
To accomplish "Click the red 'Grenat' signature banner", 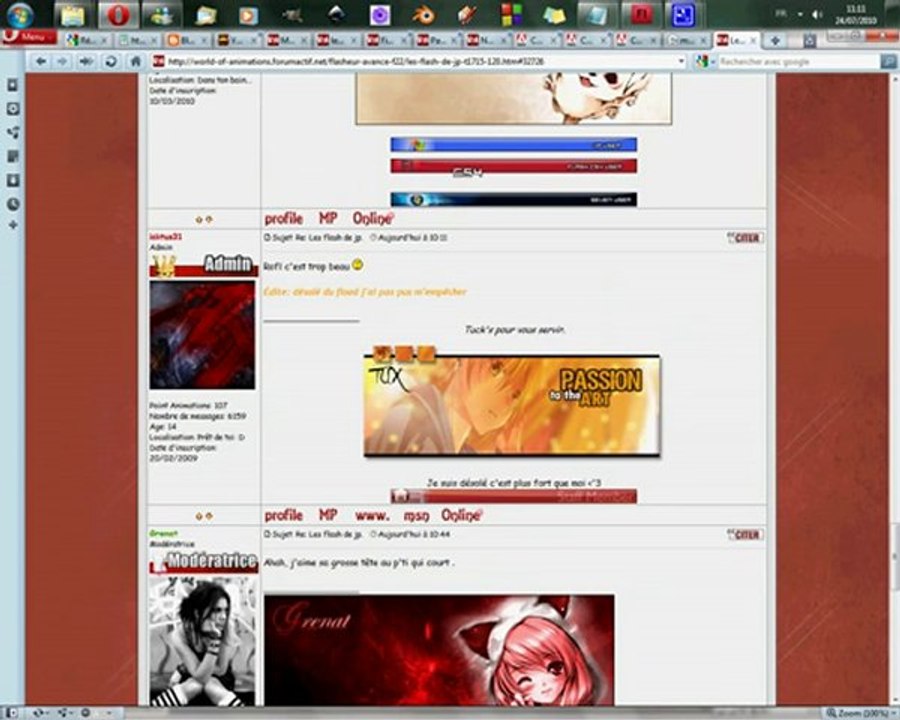I will click(x=439, y=651).
